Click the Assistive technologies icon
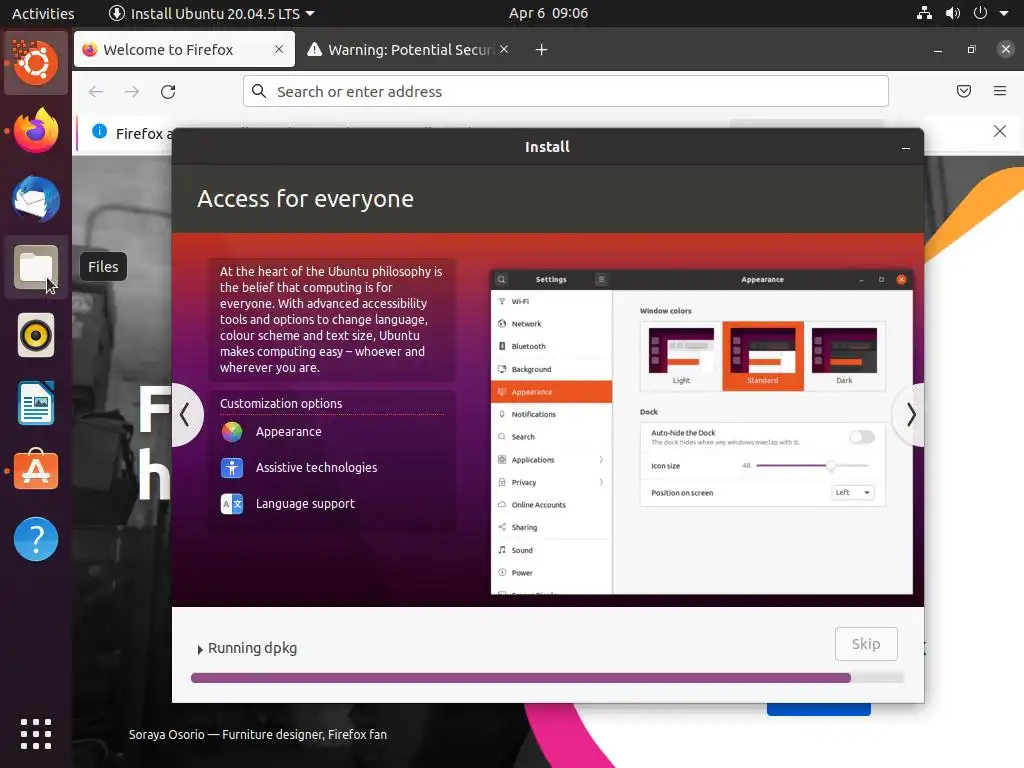The image size is (1024, 768). 232,468
